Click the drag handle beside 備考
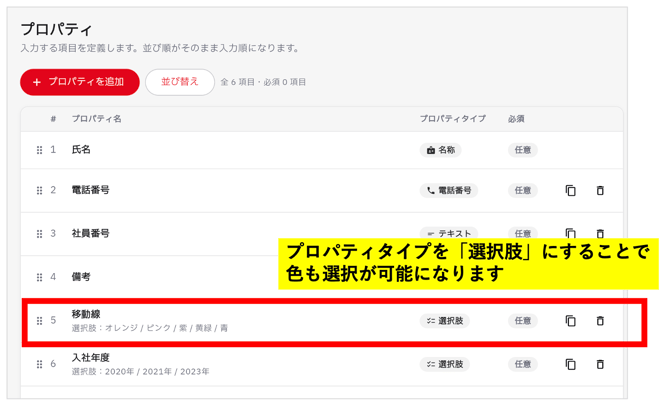This screenshot has width=670, height=409. 39,277
